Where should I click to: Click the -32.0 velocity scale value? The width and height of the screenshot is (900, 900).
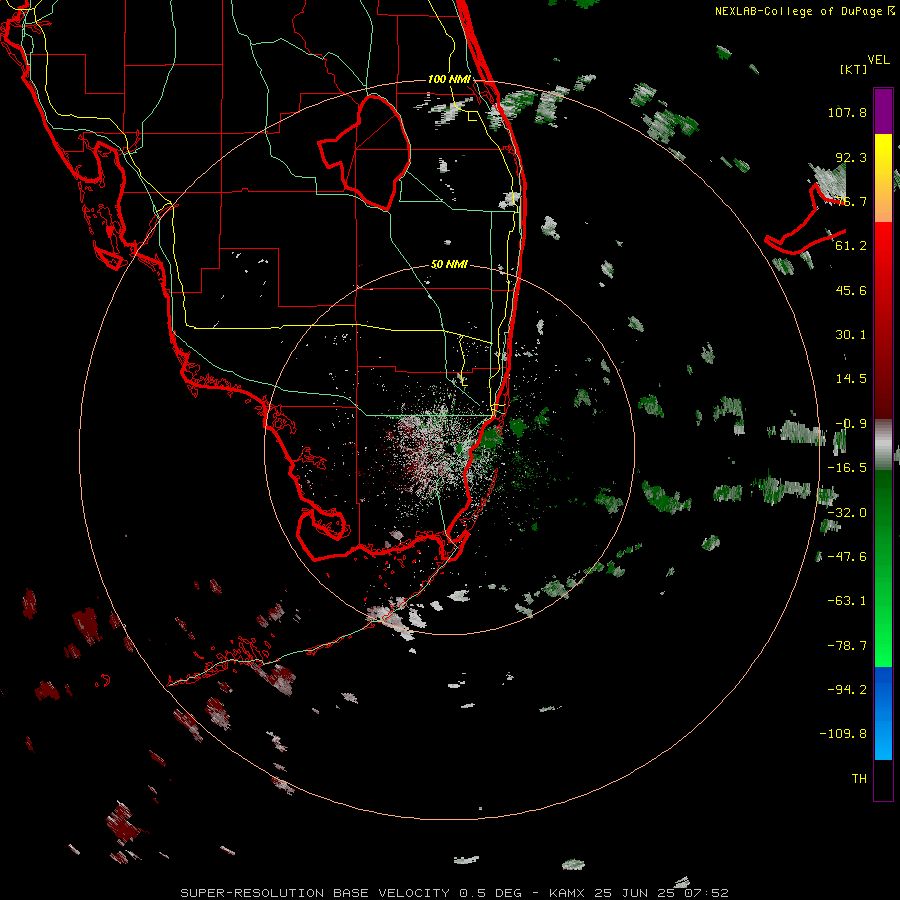847,513
